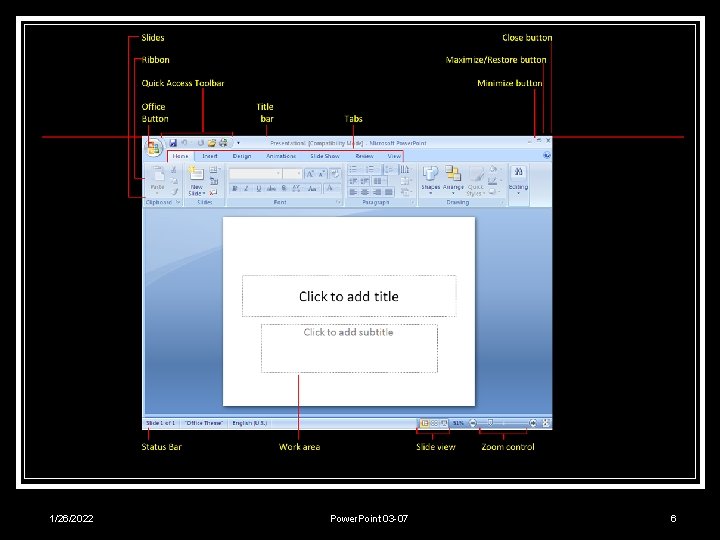Open the Editing group dropdown

pyautogui.click(x=518, y=180)
